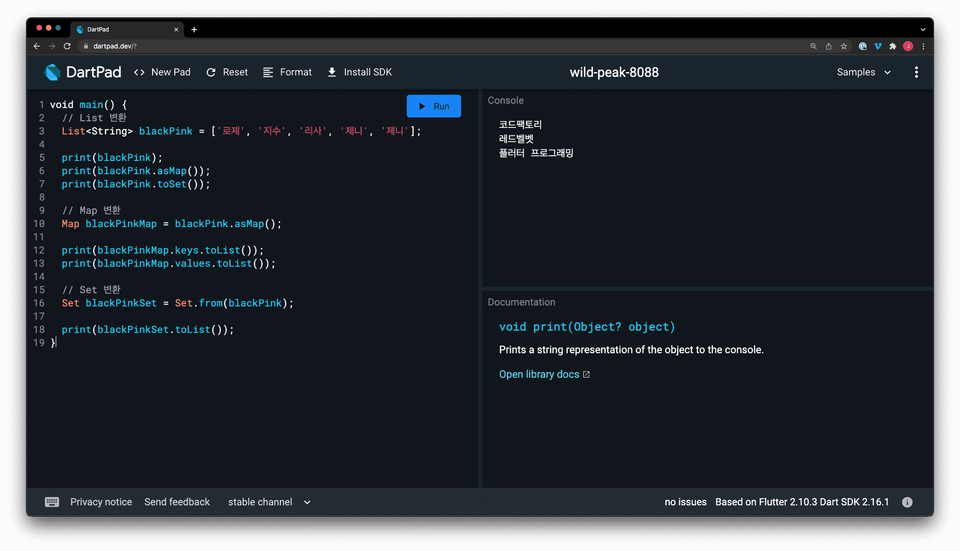Open DartPad's three-dot more menu

click(916, 72)
